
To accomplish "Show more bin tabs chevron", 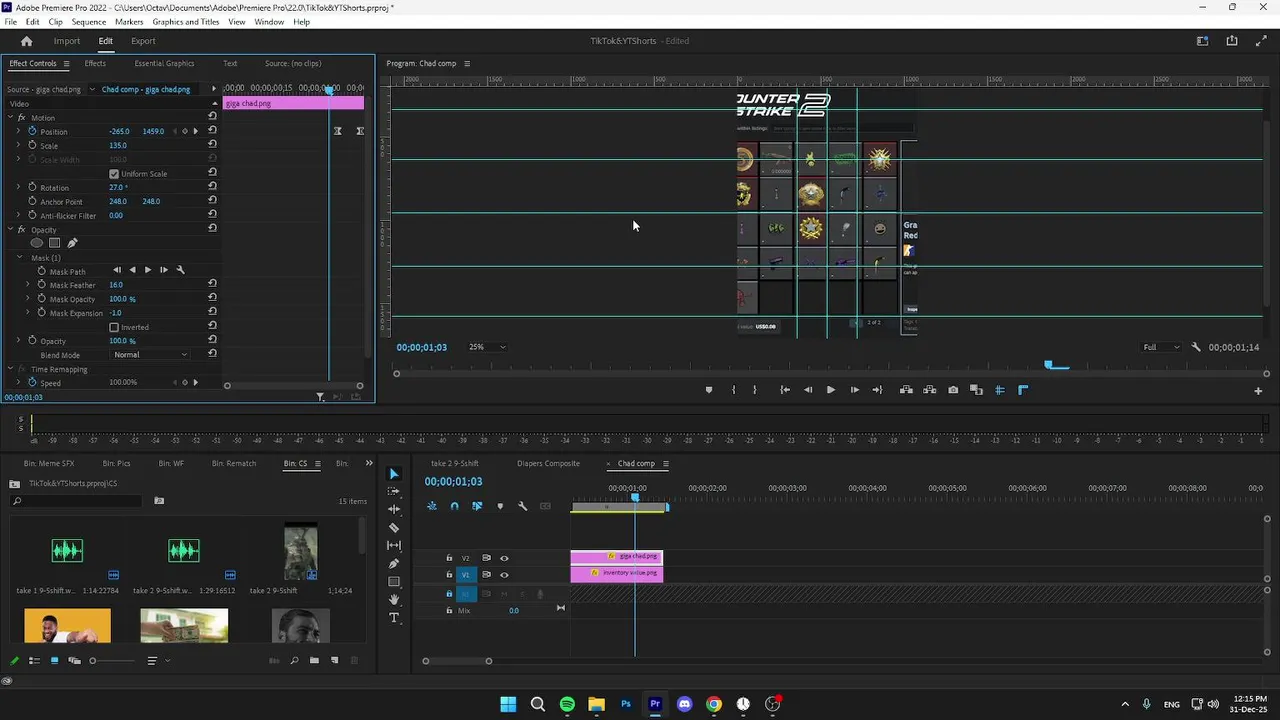I will coord(368,463).
